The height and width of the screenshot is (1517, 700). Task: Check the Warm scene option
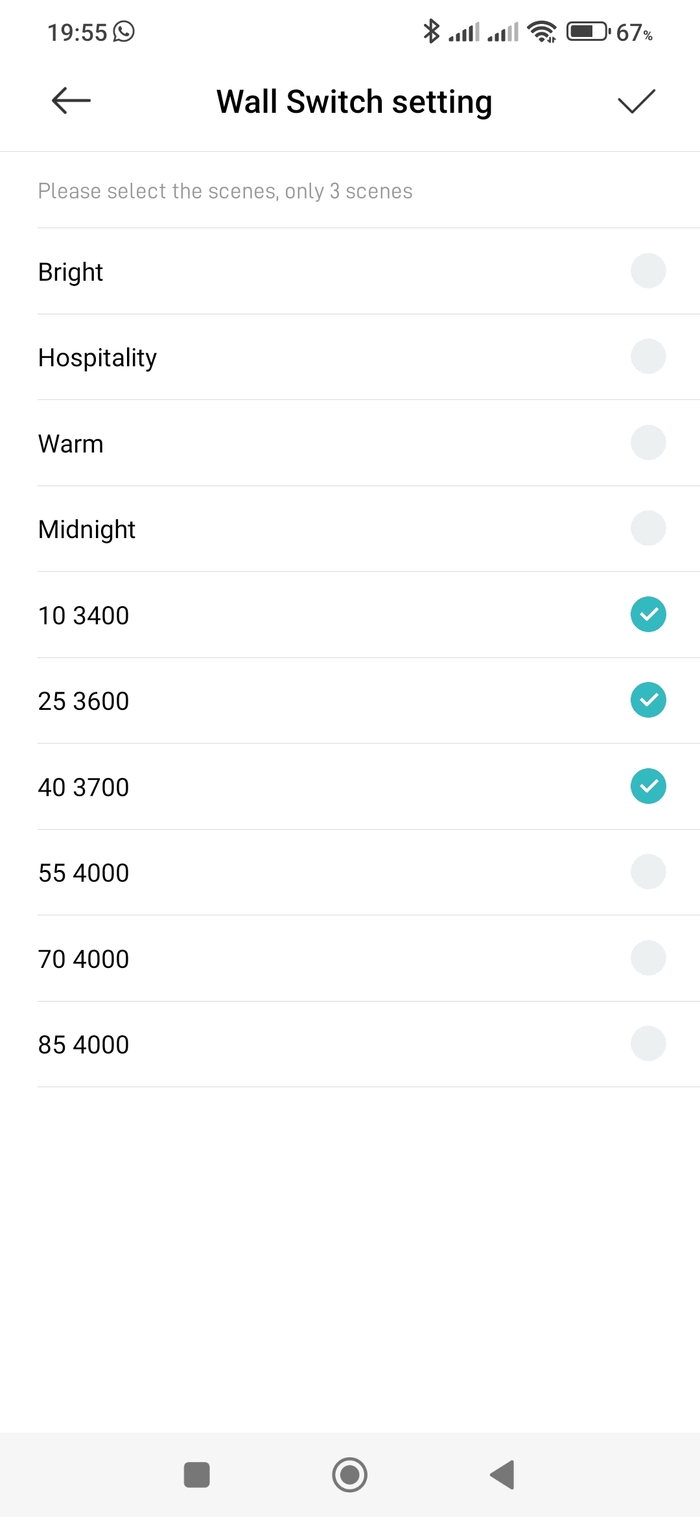(x=648, y=443)
